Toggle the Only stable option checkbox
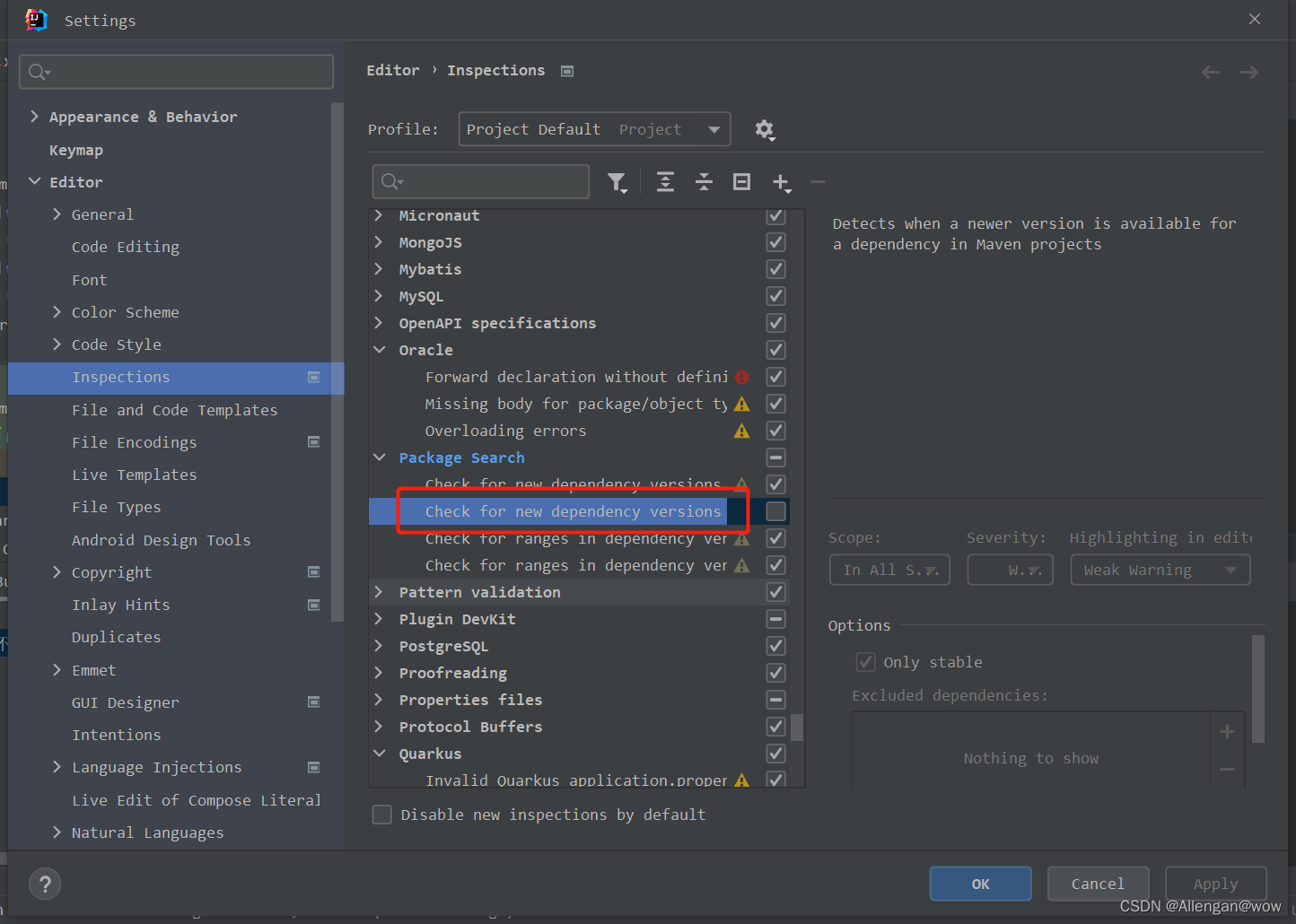The image size is (1296, 924). coord(865,662)
